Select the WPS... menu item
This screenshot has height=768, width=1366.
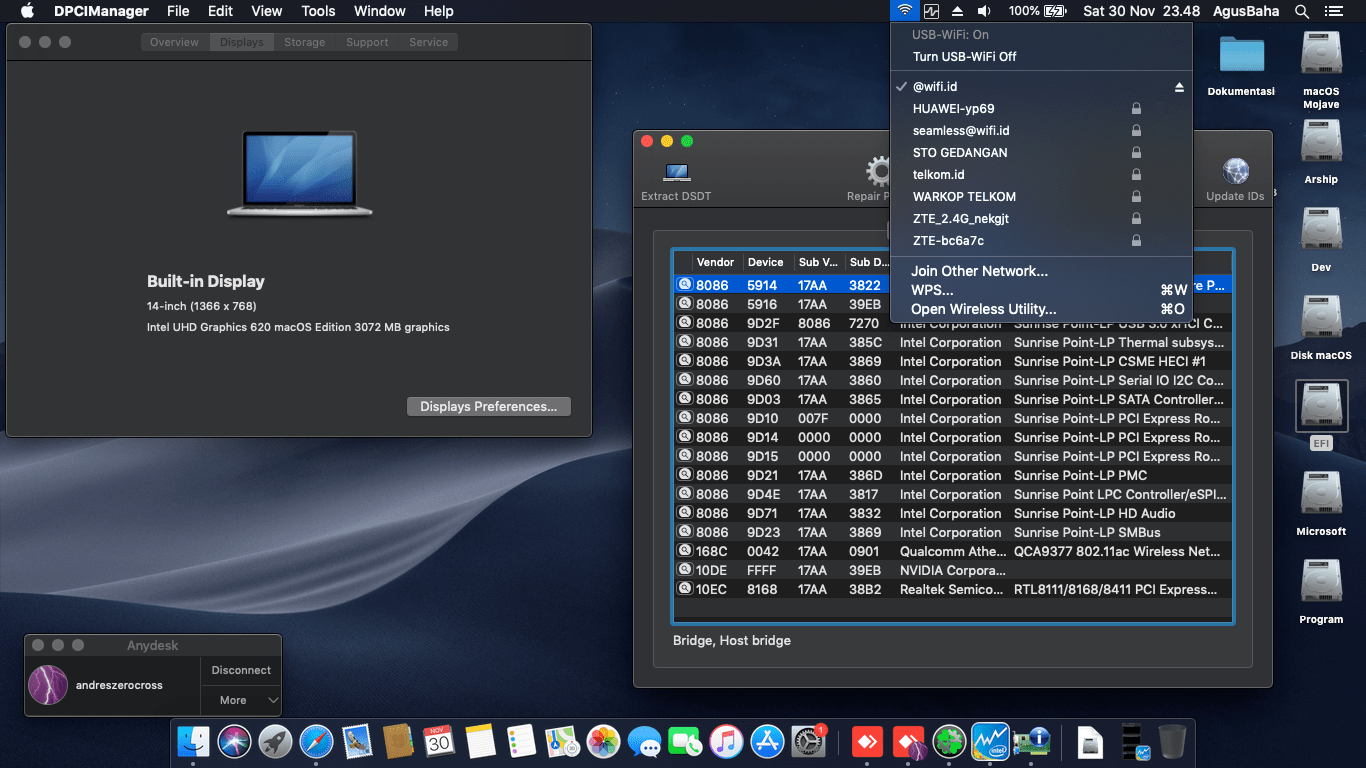coord(1041,290)
